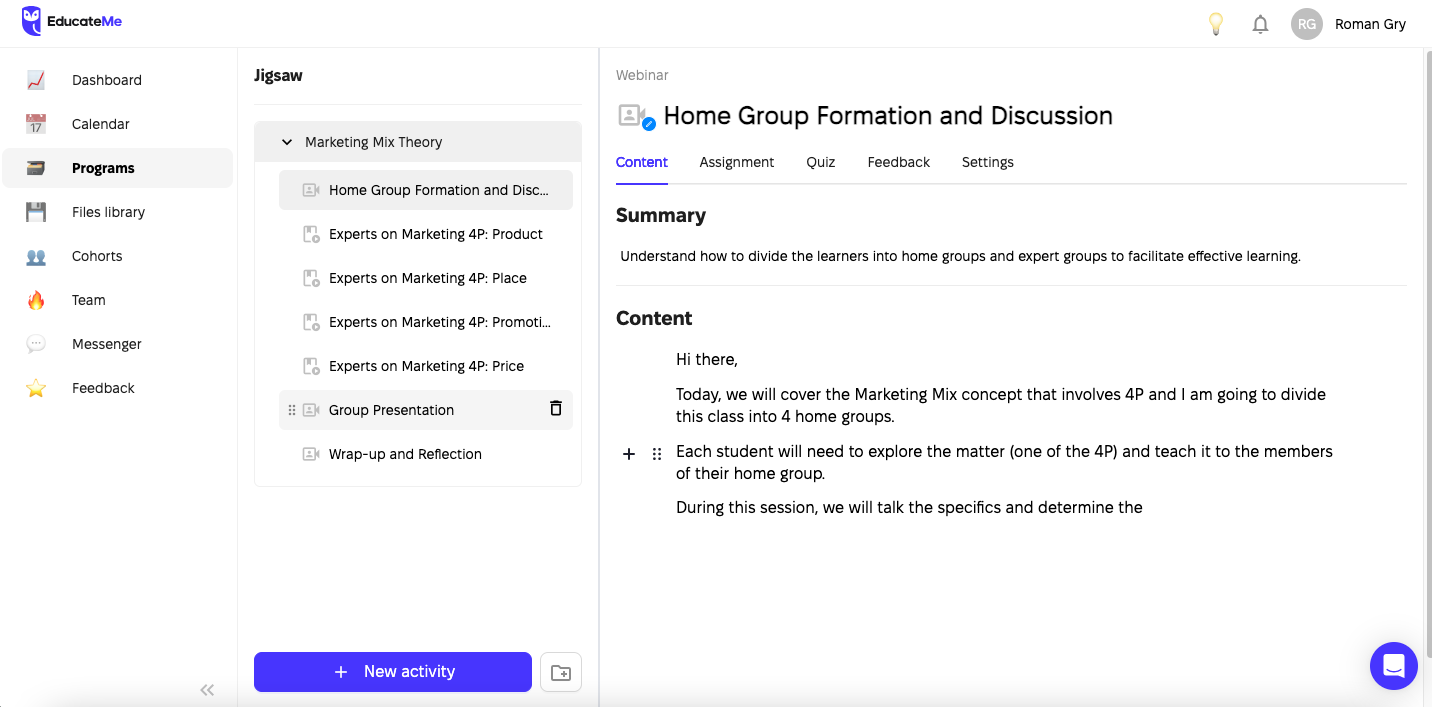Click the webinar icon next to Wrap-up and Reflection
Viewport: 1432px width, 707px height.
tap(309, 453)
